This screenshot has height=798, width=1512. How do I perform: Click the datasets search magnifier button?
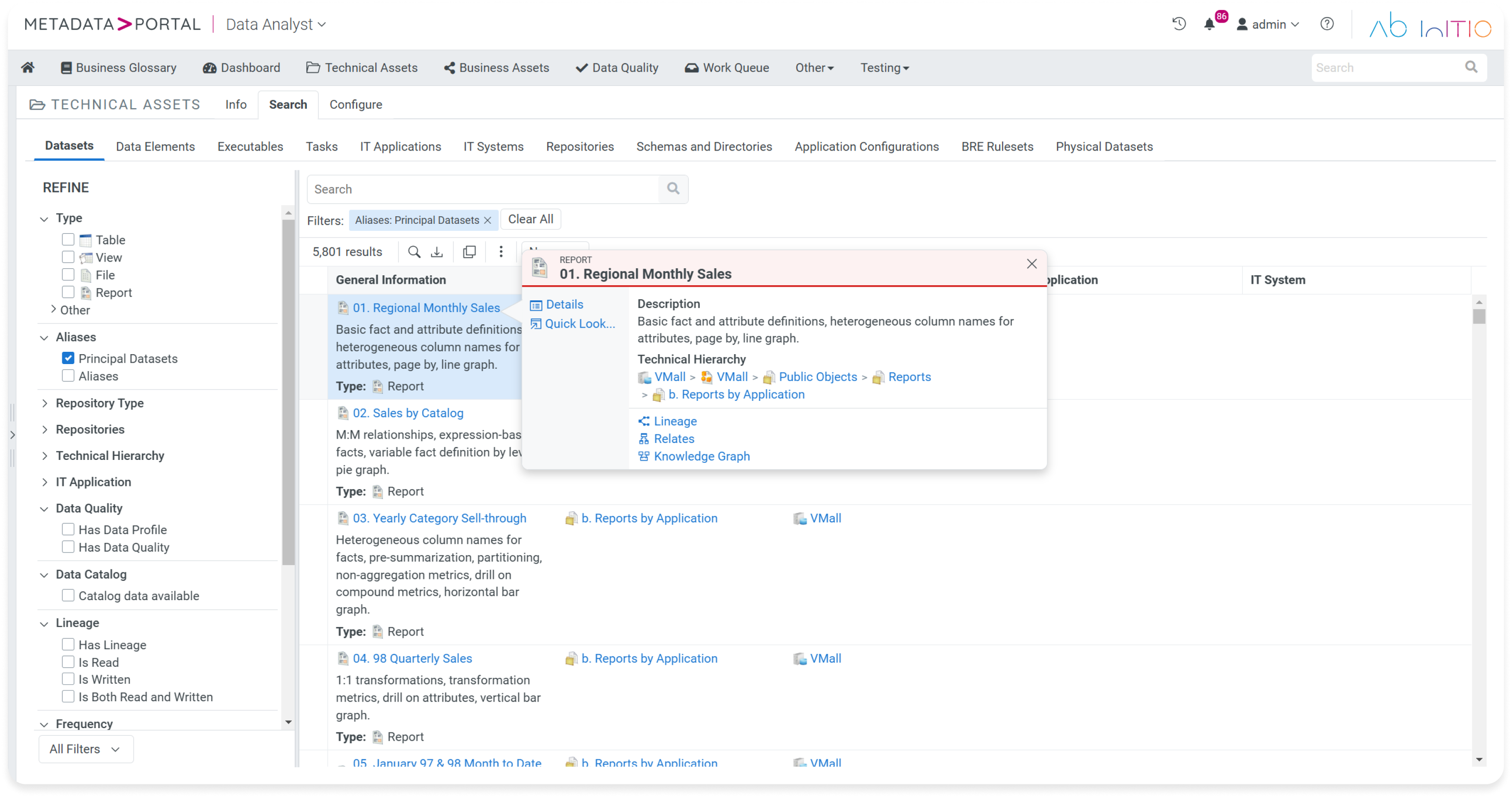pos(673,189)
